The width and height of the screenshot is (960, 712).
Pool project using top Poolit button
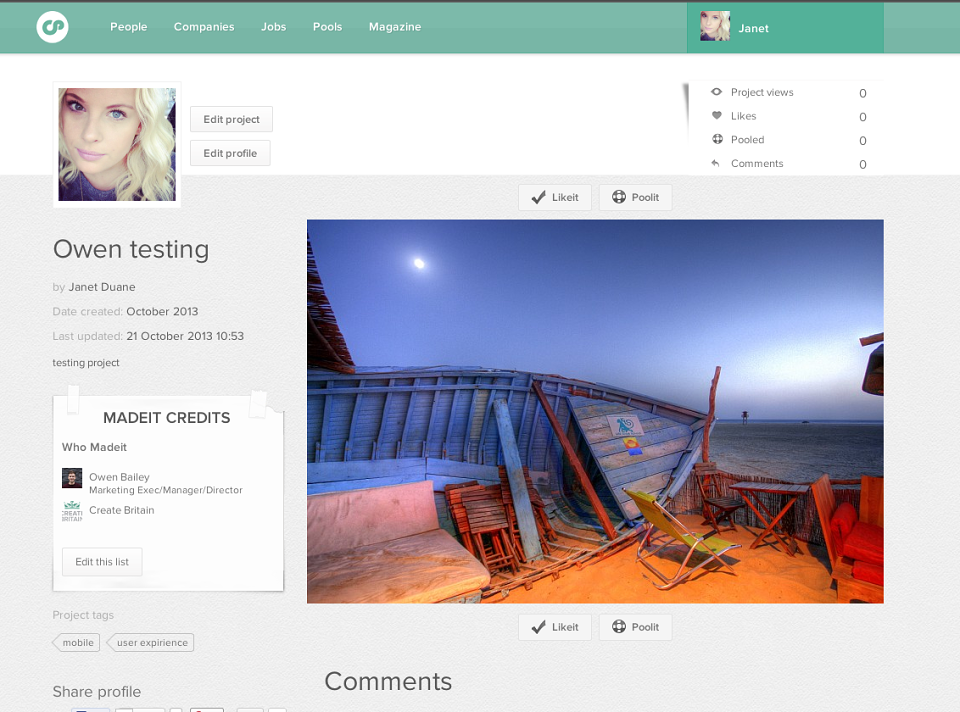[x=636, y=197]
